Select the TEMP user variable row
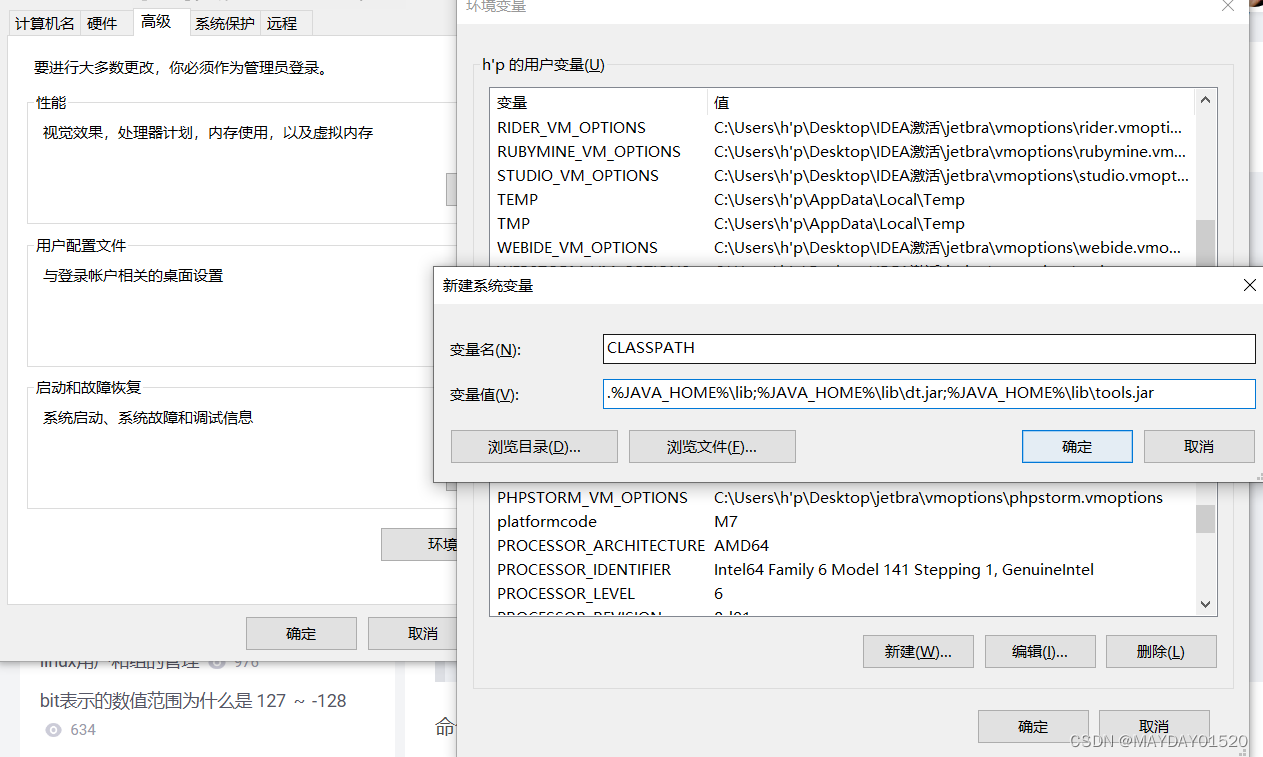Viewport: 1263px width, 757px height. tap(842, 200)
